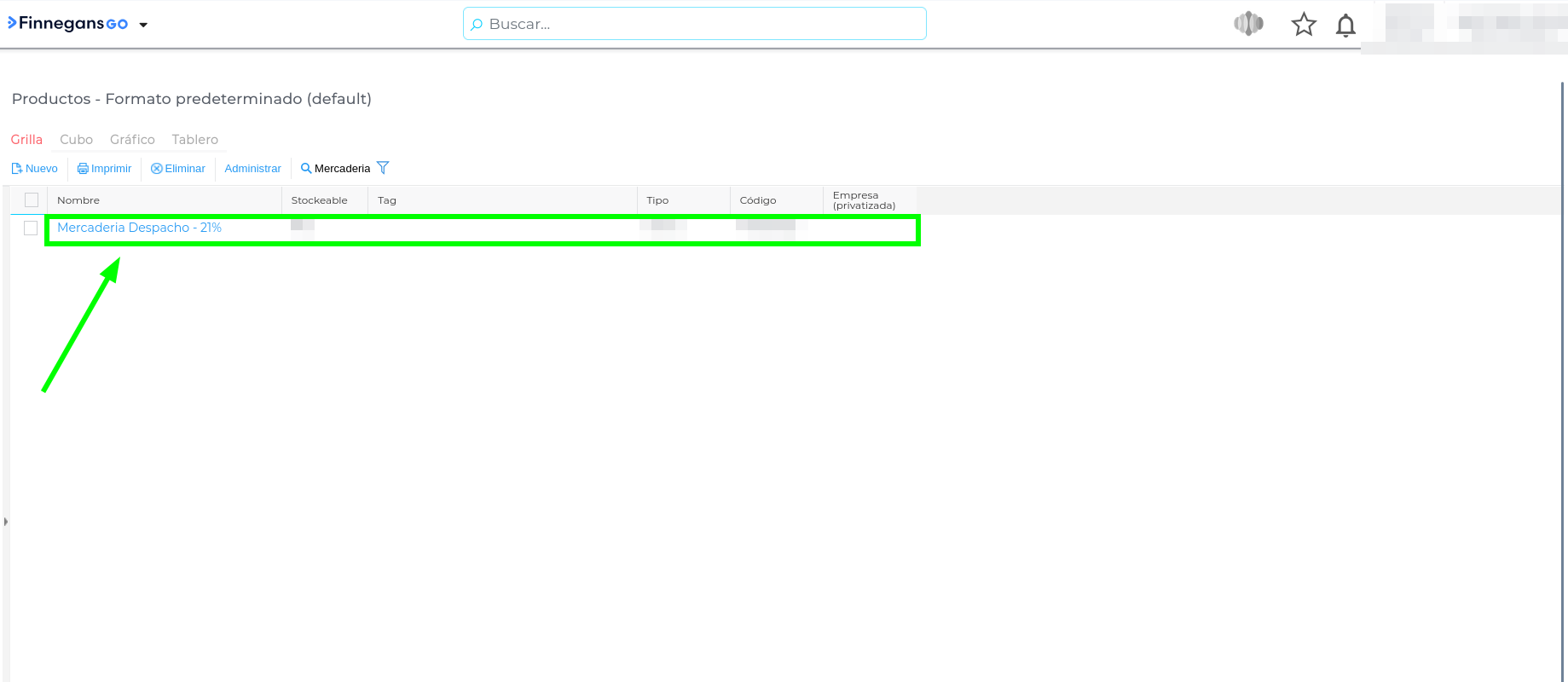Open the Mercaderia Despacho - 21% link
The image size is (1568, 682).
point(139,228)
